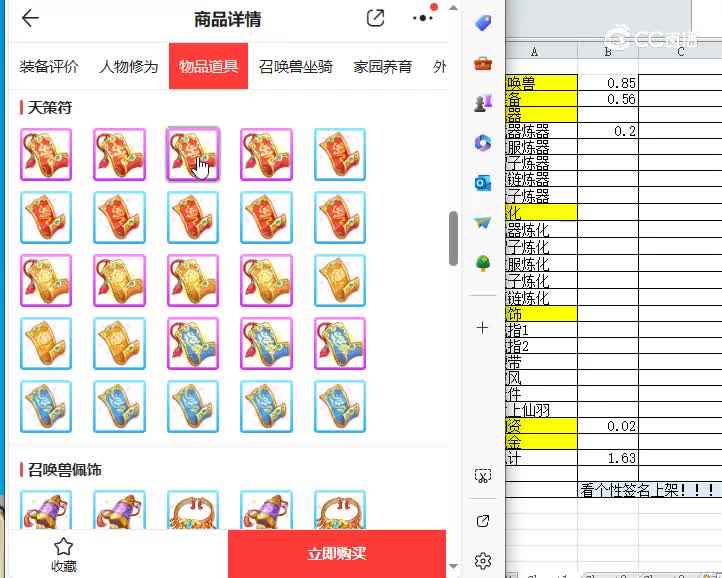Click the first purple-framed blue 天策符 item
The height and width of the screenshot is (578, 722).
tap(193, 344)
